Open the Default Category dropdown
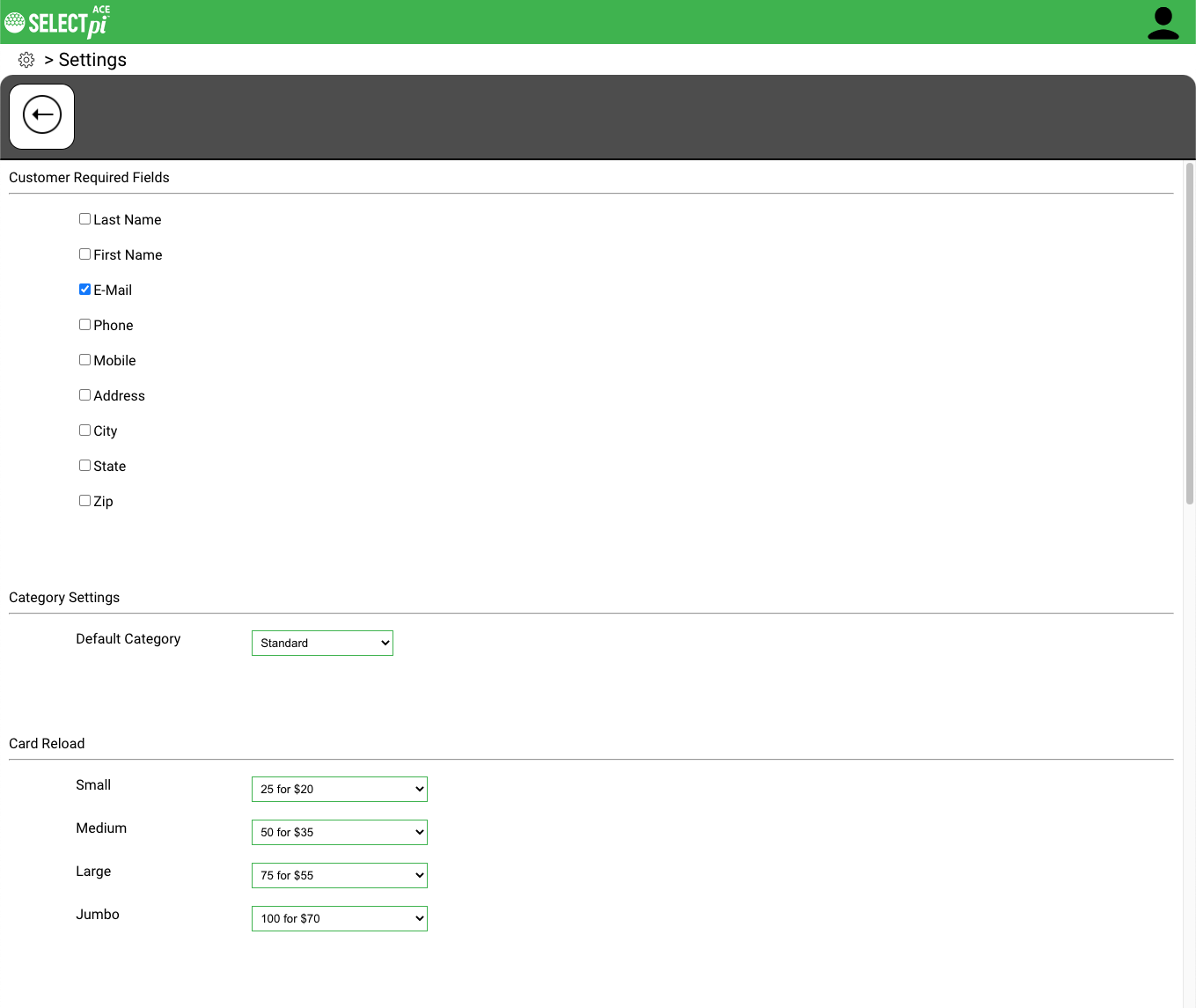The width and height of the screenshot is (1196, 1008). click(x=322, y=644)
